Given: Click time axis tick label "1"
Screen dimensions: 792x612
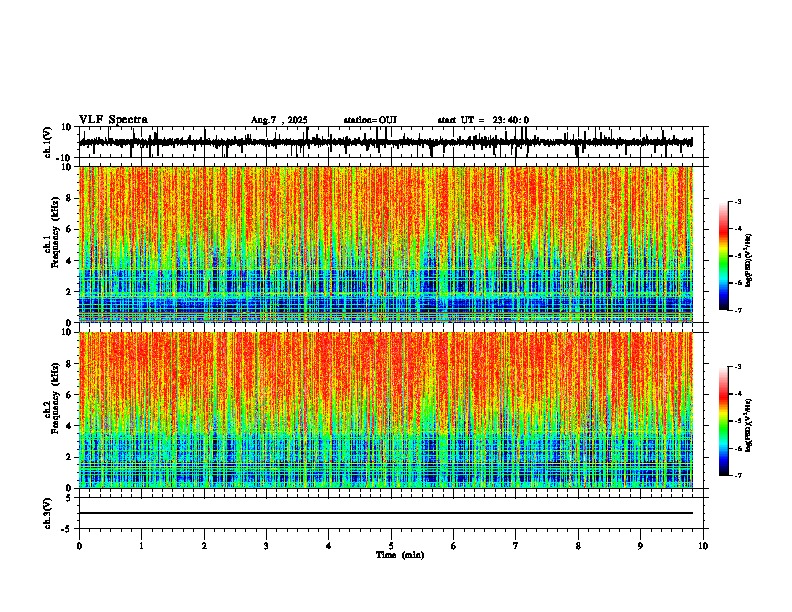Looking at the screenshot, I should click(x=141, y=546).
